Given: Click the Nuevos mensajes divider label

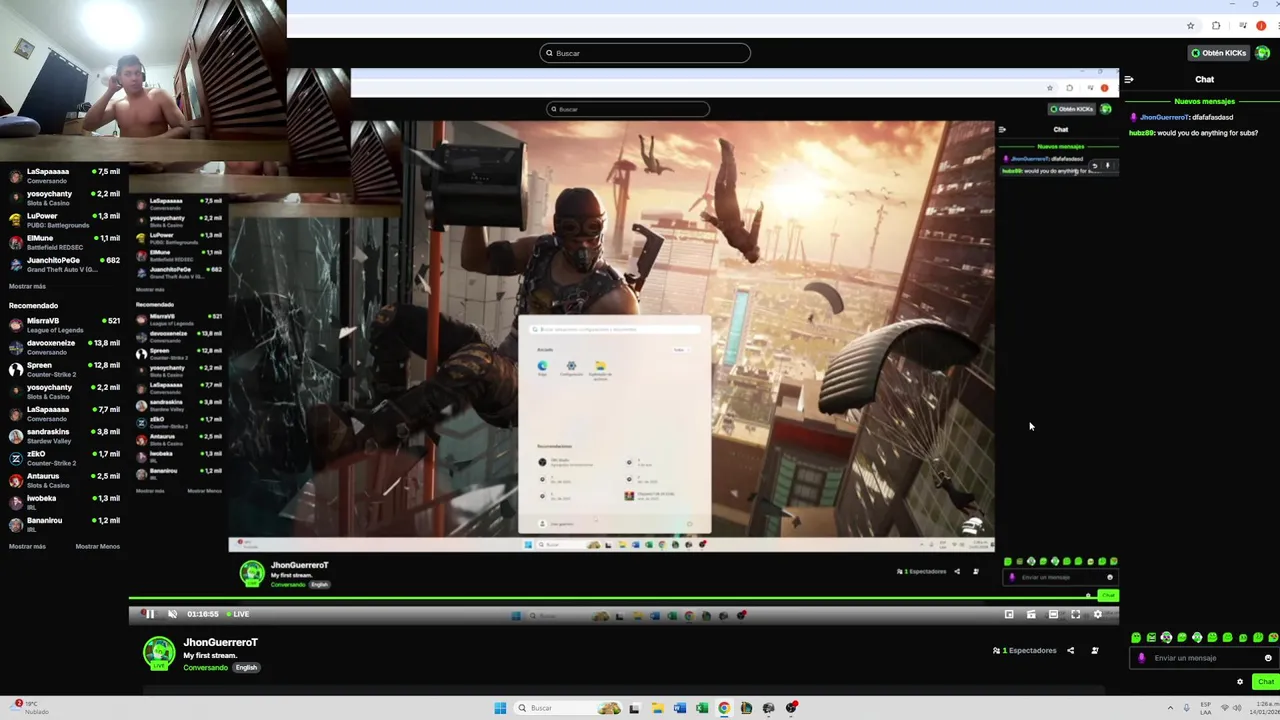Looking at the screenshot, I should (1204, 101).
